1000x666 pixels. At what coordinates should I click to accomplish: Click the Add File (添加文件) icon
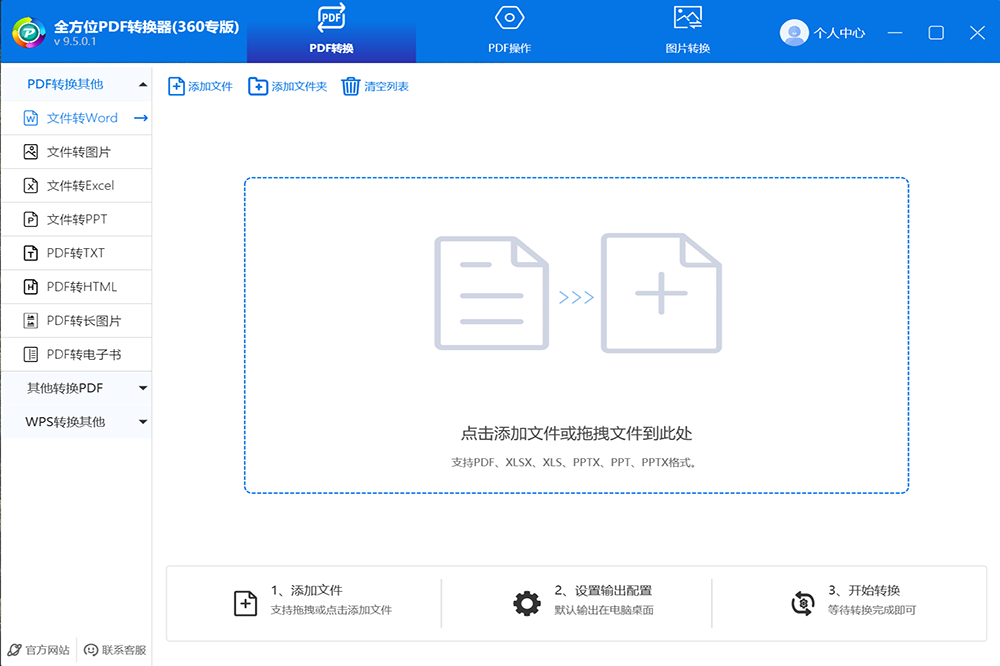(176, 86)
